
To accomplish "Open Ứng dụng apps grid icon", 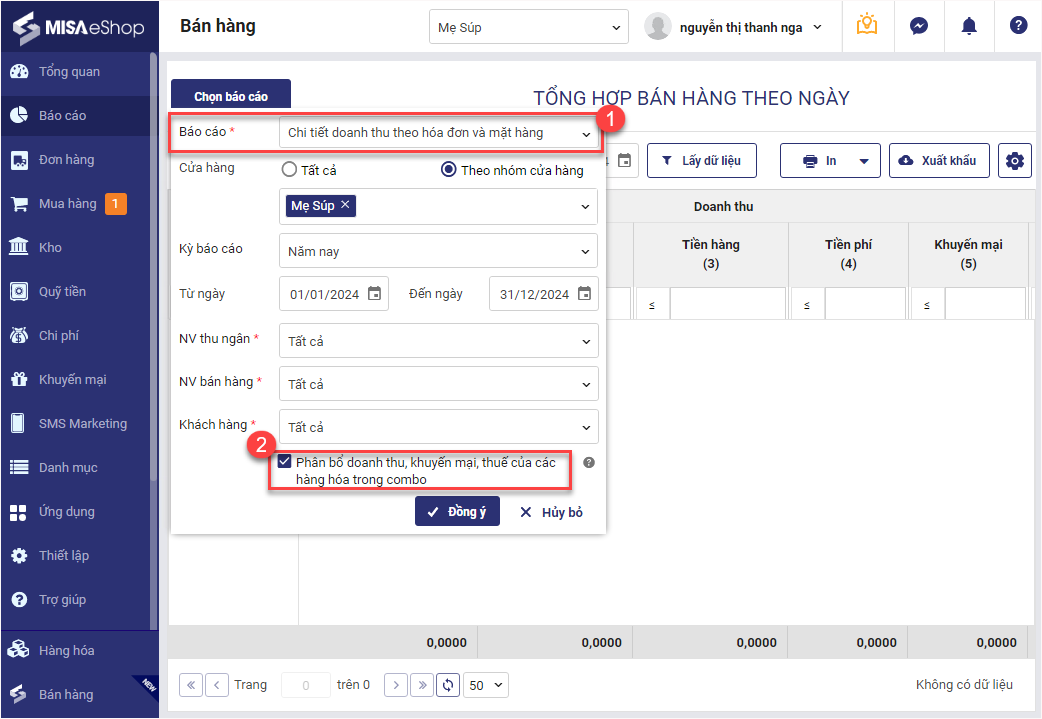I will 19,512.
